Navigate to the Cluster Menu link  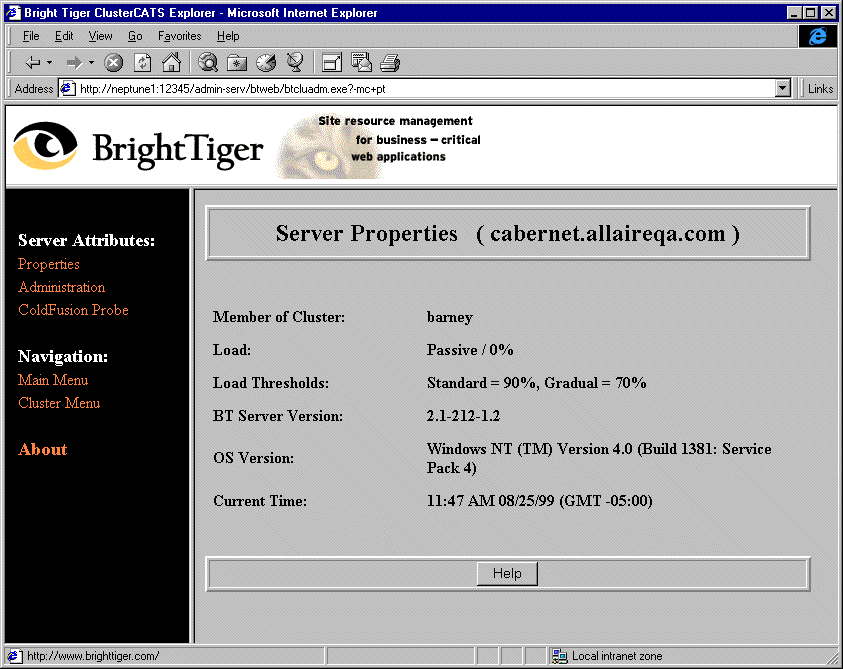(x=59, y=403)
